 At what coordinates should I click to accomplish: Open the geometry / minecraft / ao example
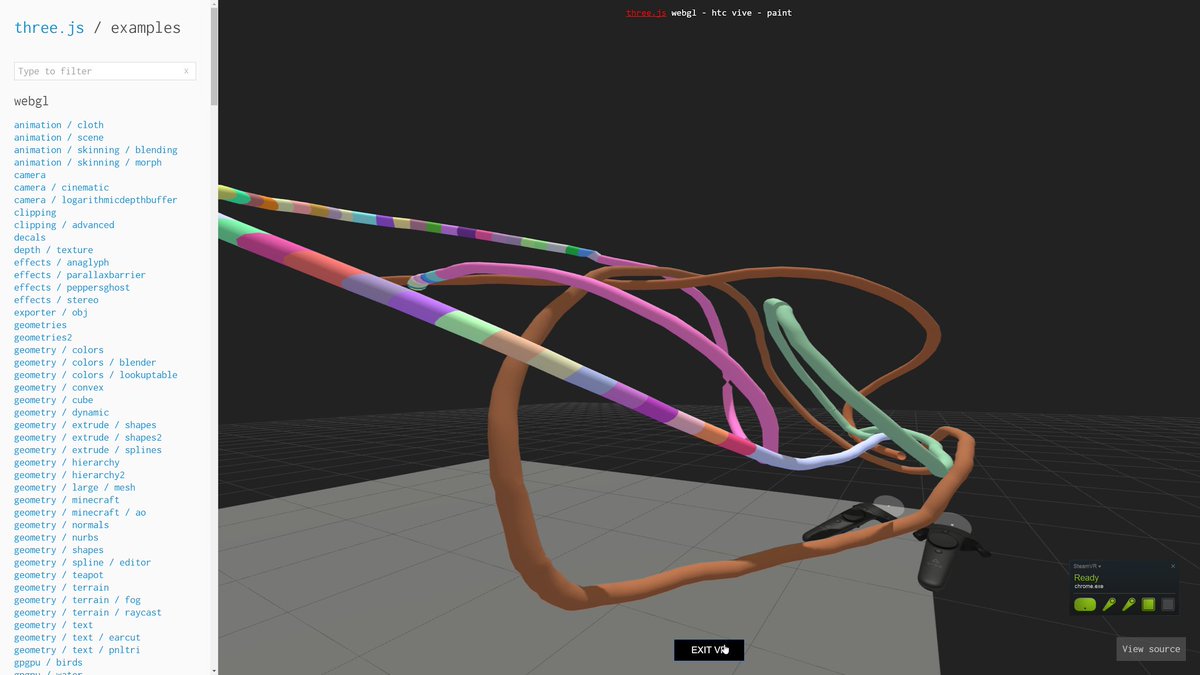79,512
